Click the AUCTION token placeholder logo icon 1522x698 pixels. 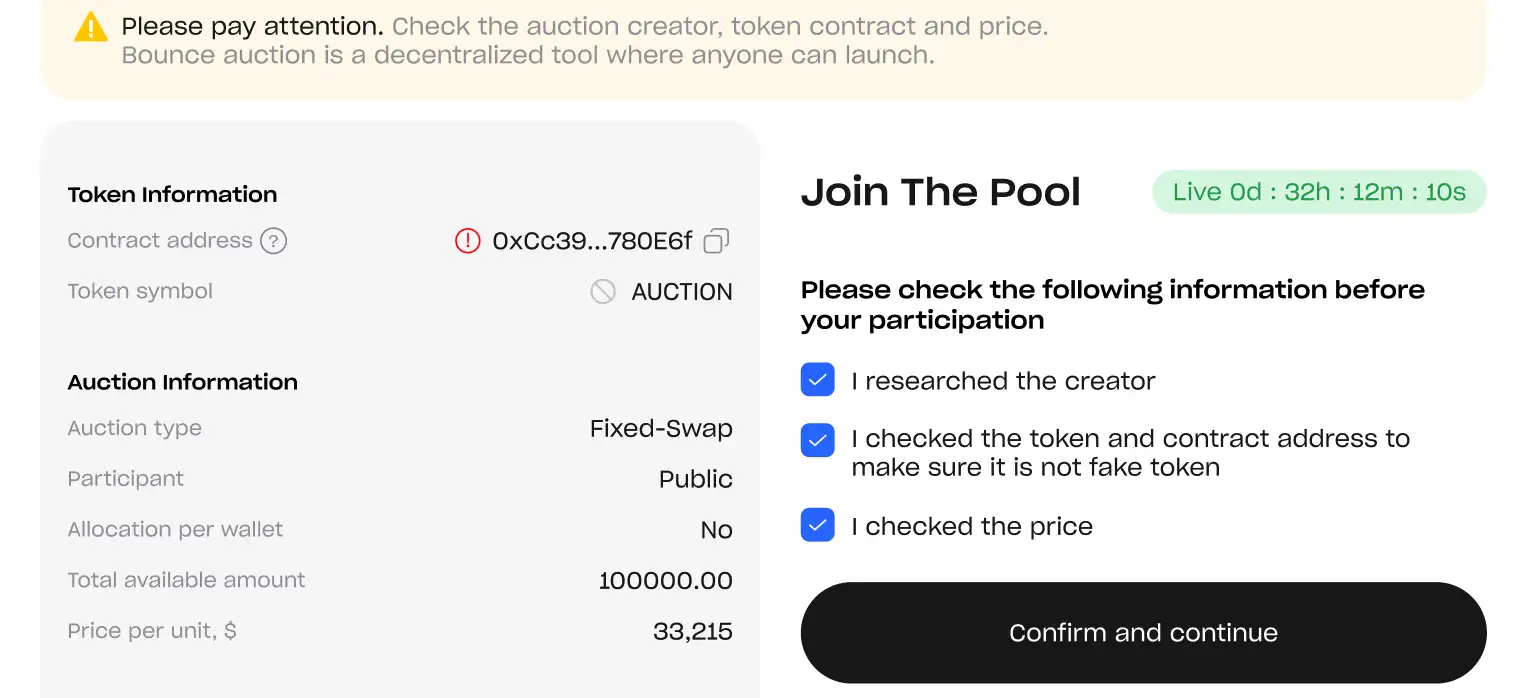603,292
